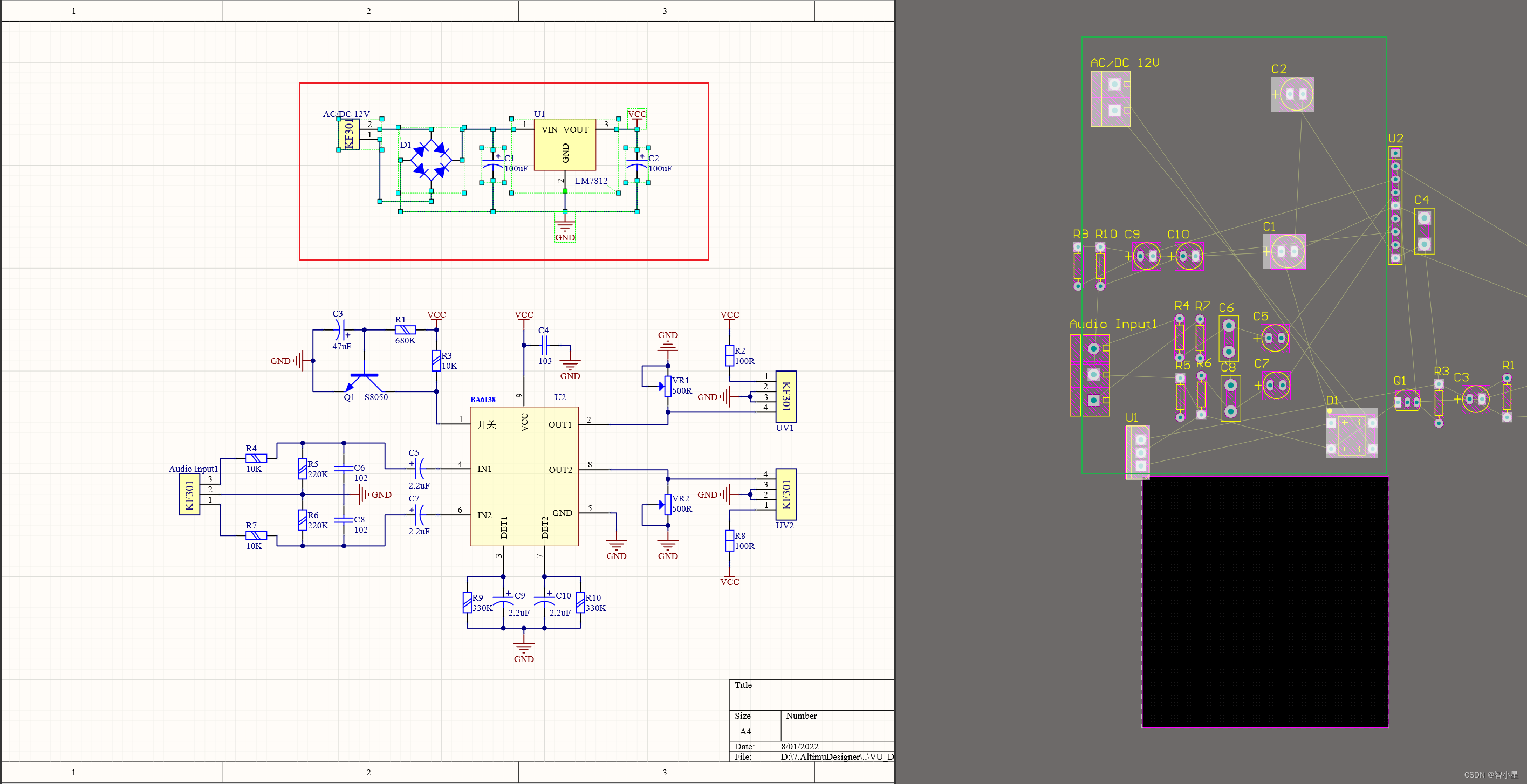Click the Audio Input1 footprint on PCB
Image resolution: width=1527 pixels, height=784 pixels.
pyautogui.click(x=1090, y=375)
